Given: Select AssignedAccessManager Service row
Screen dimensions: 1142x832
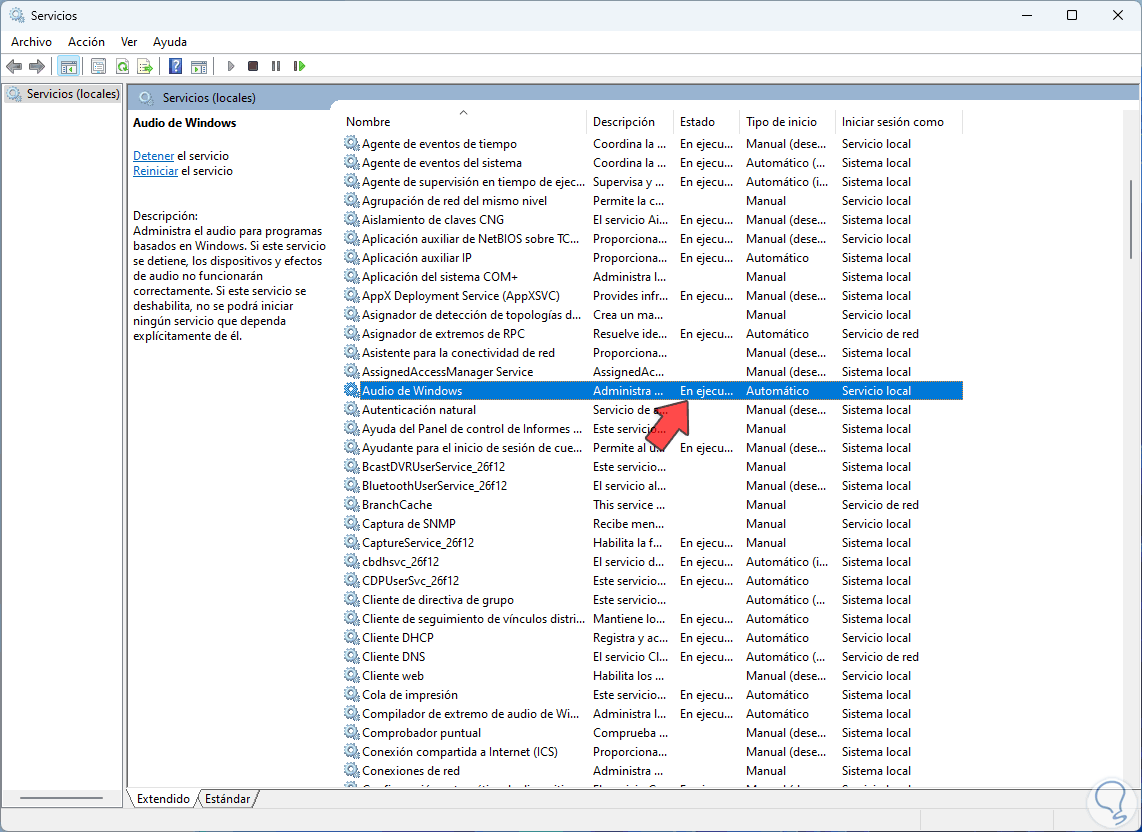Looking at the screenshot, I should coord(447,372).
